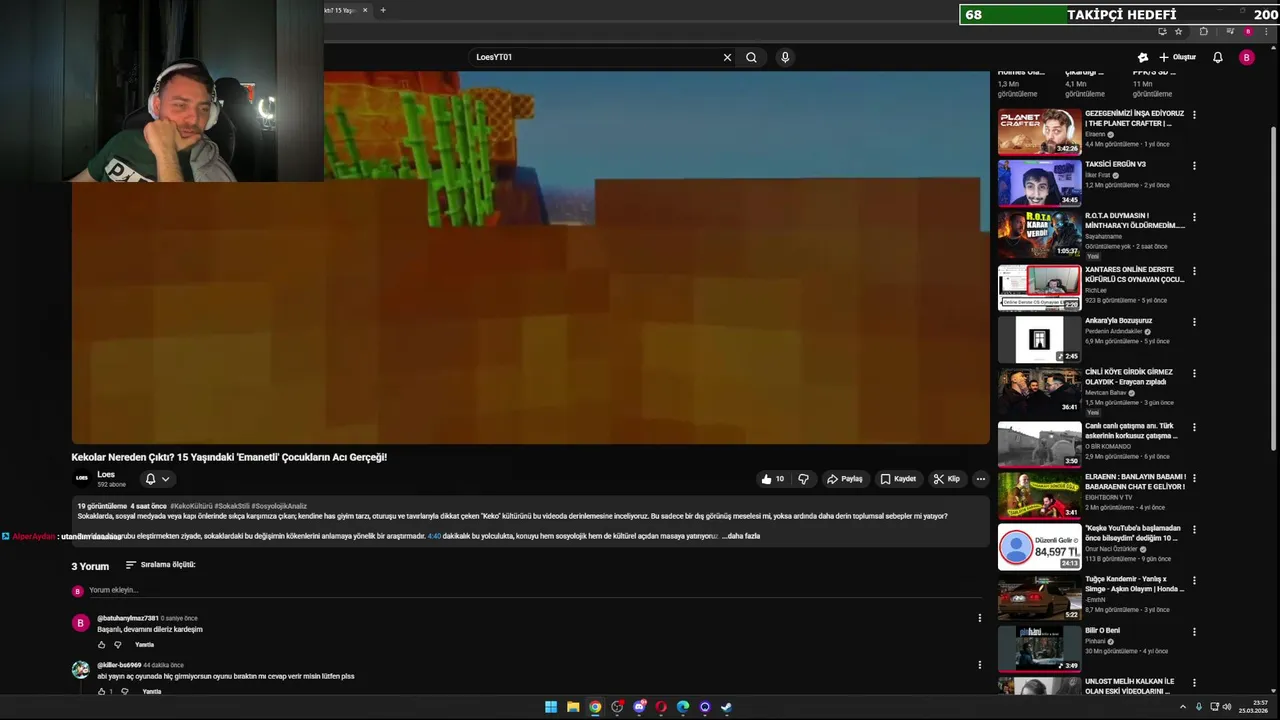Open R.O.T.A DUYMASIN video thumbnail
Image resolution: width=1280 pixels, height=720 pixels.
pyautogui.click(x=1039, y=235)
